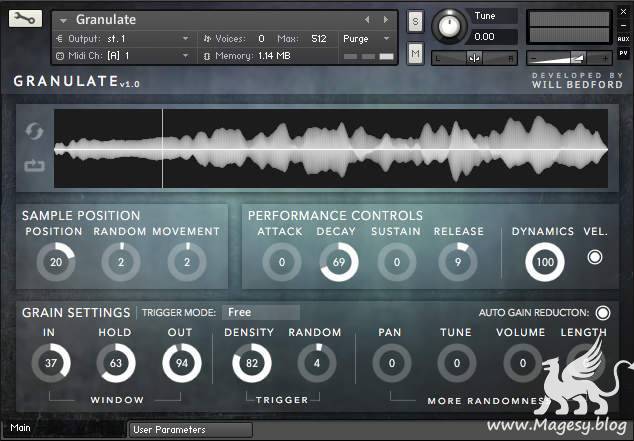Viewport: 634px width, 441px height.
Task: Open the wrench edit mode icon
Action: point(25,19)
